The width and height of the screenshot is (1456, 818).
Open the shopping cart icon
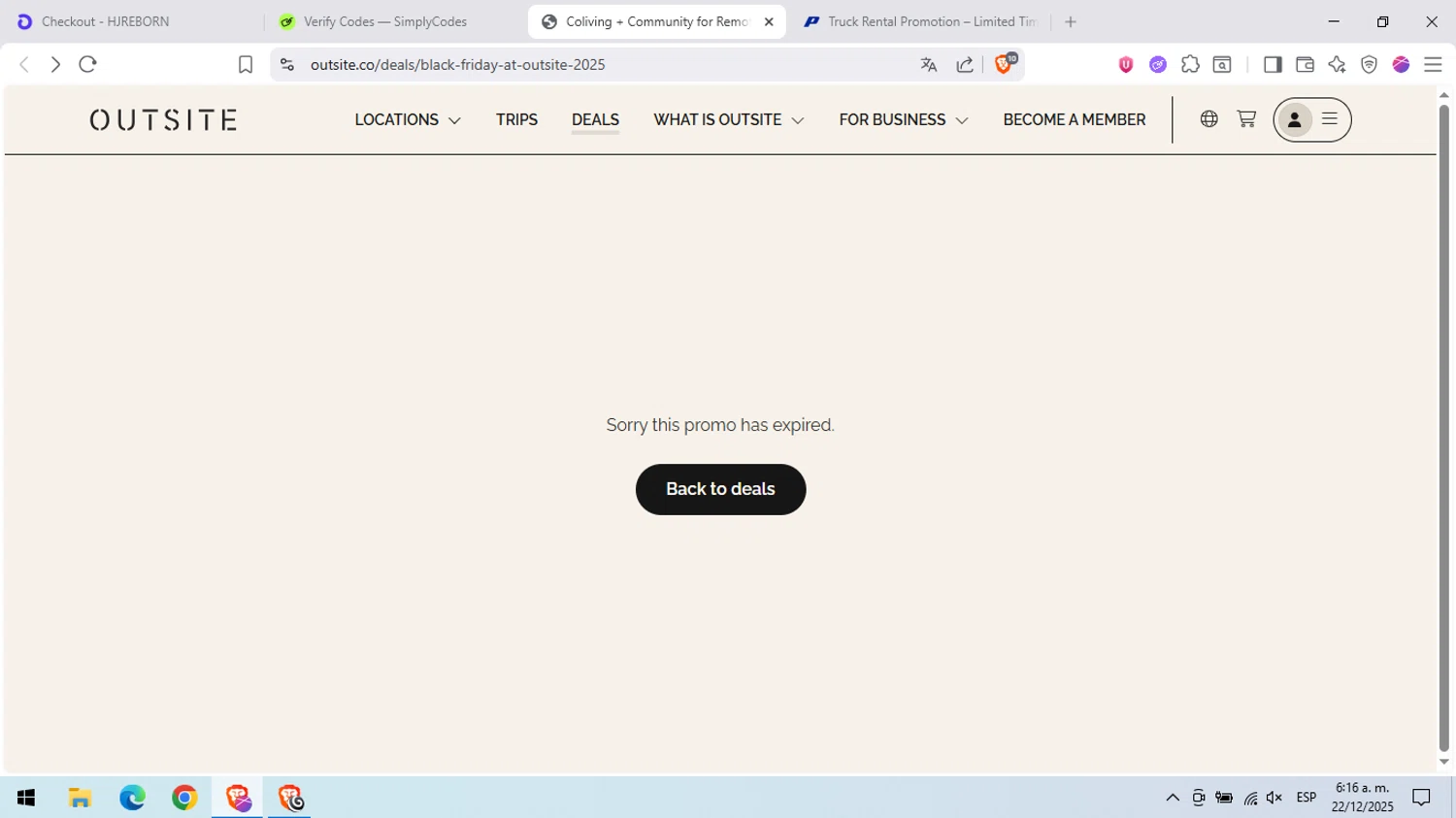click(1246, 119)
